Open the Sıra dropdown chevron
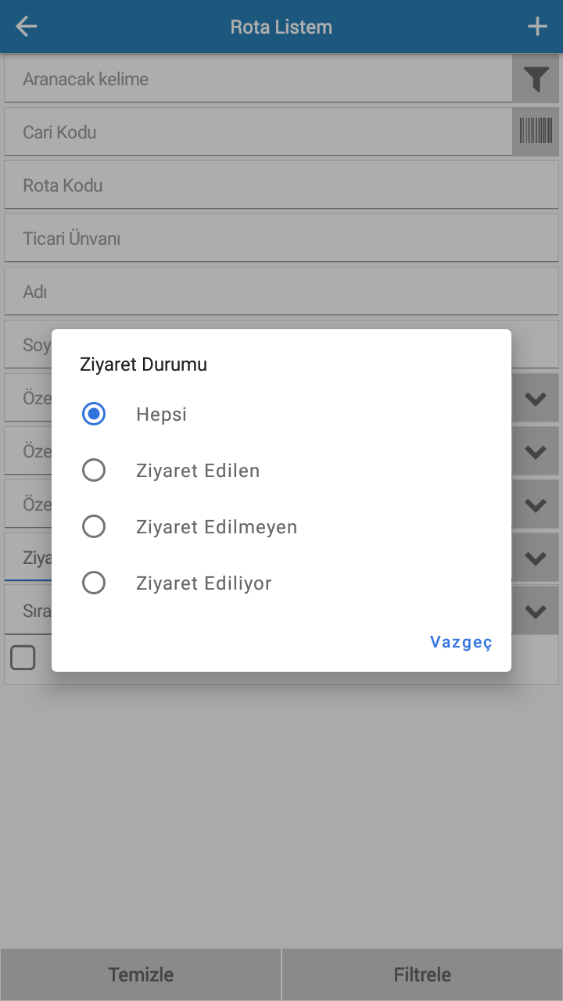 [x=536, y=611]
